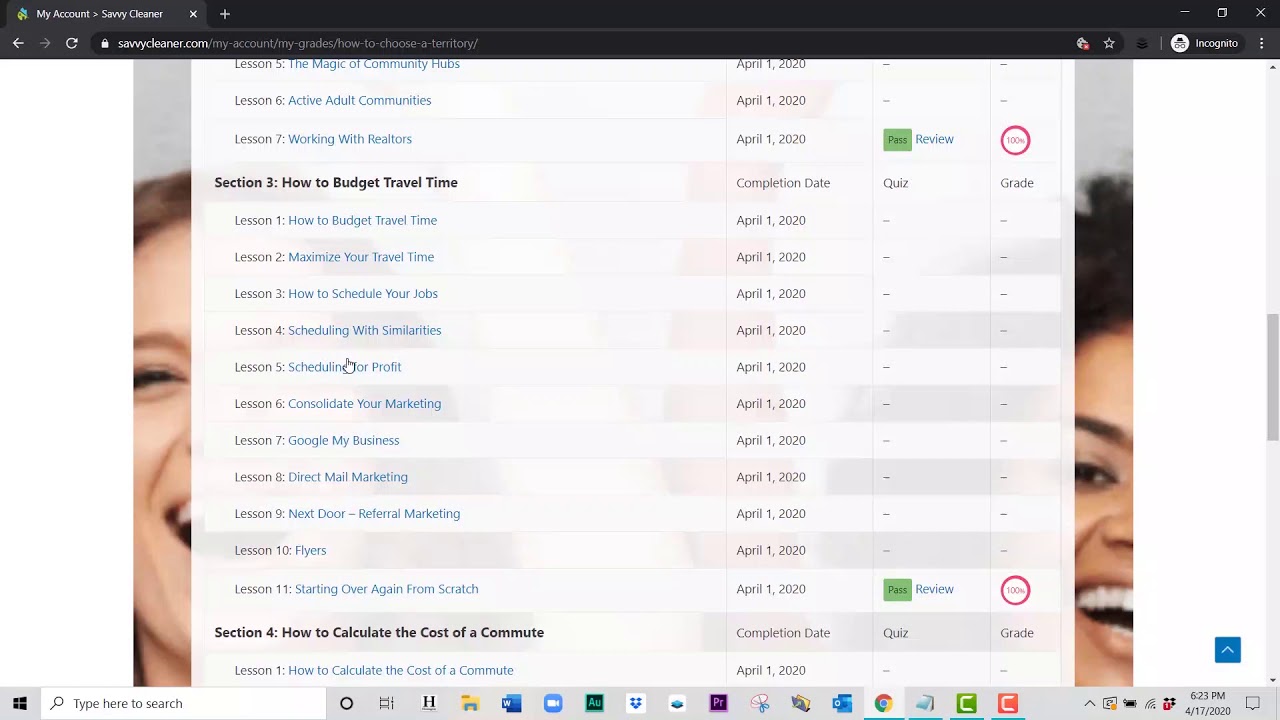Open Direct Mail Marketing lesson

click(348, 477)
